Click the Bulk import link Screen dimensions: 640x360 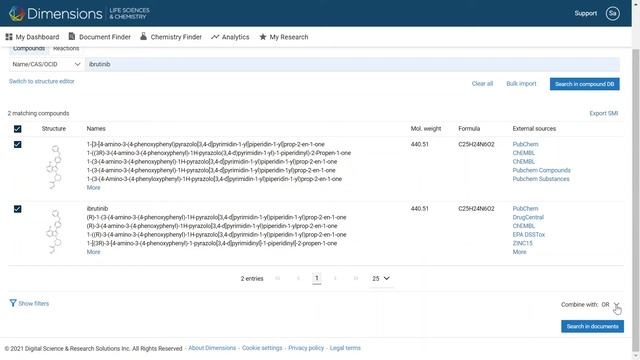click(x=521, y=84)
